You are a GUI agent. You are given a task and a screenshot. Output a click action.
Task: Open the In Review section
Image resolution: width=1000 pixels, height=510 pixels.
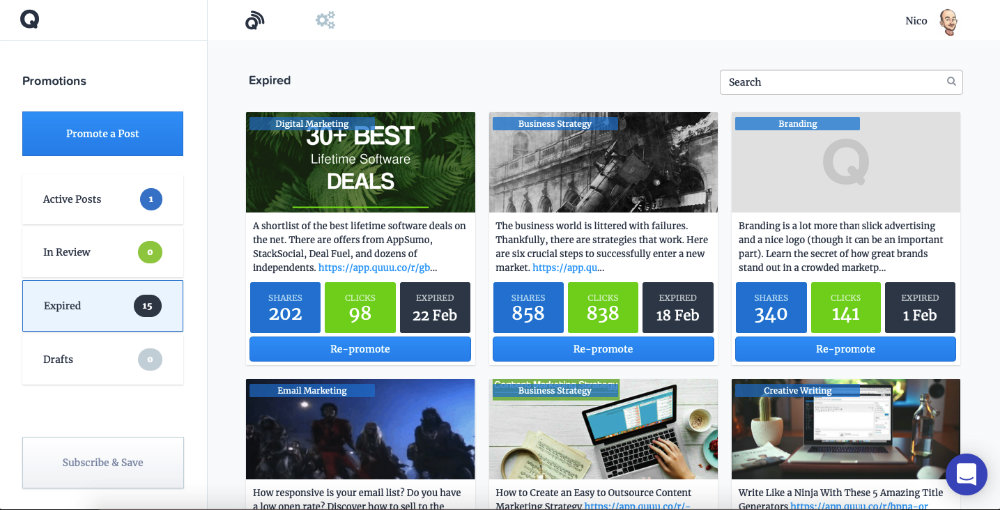[x=103, y=252]
